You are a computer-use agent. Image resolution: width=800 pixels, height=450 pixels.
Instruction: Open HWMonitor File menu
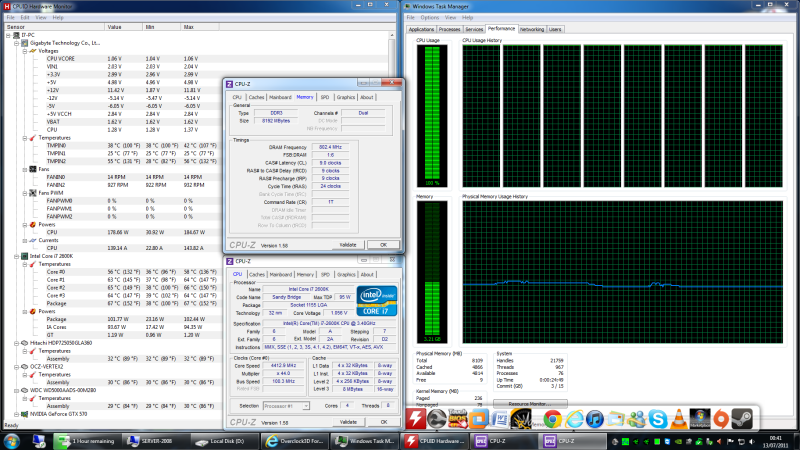[10, 17]
